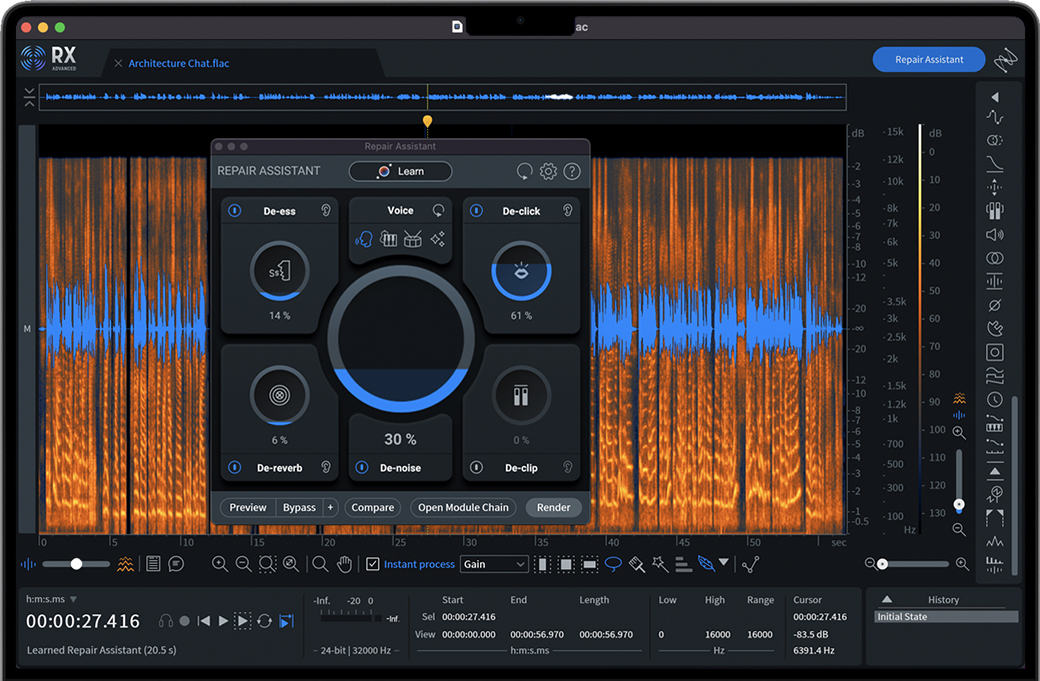Choose the drum percussion profile icon
1040x681 pixels.
412,240
